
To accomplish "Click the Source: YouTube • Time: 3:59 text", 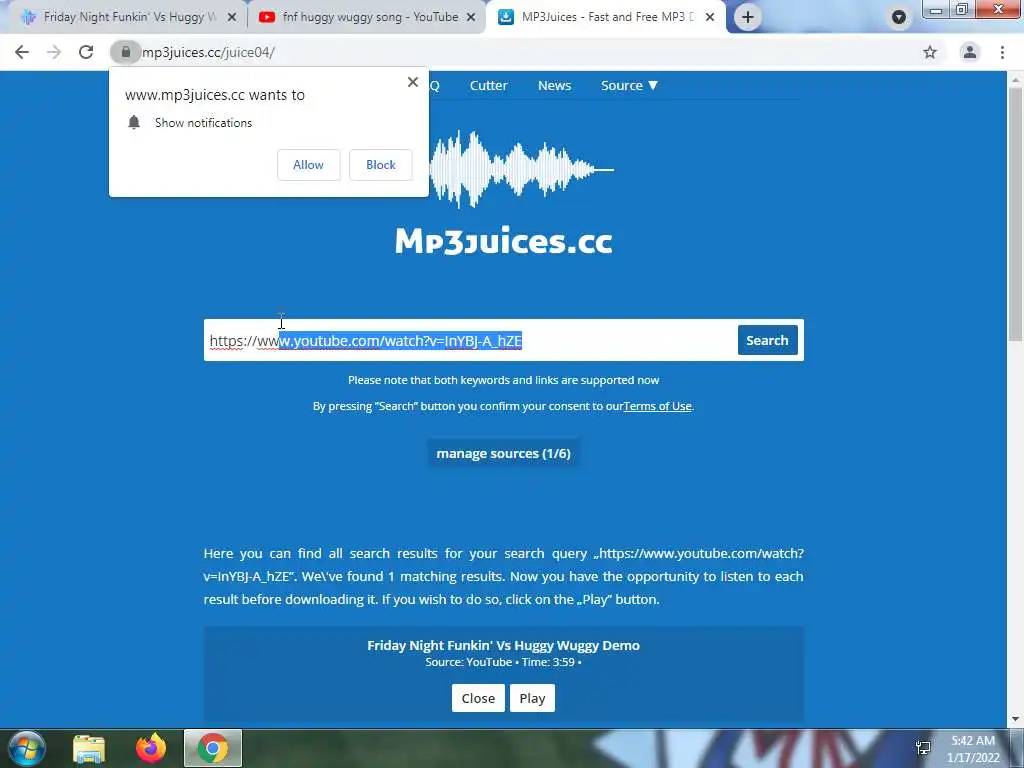I will pyautogui.click(x=504, y=662).
